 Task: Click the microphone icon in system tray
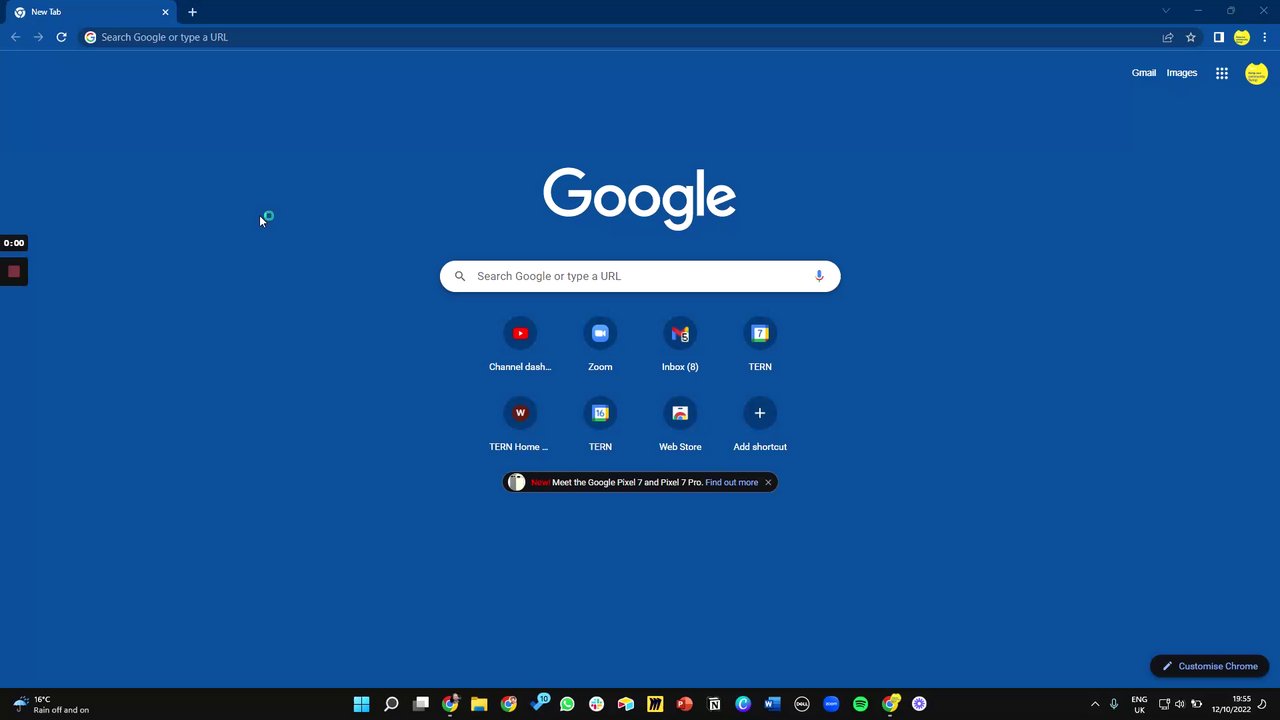click(x=1114, y=704)
